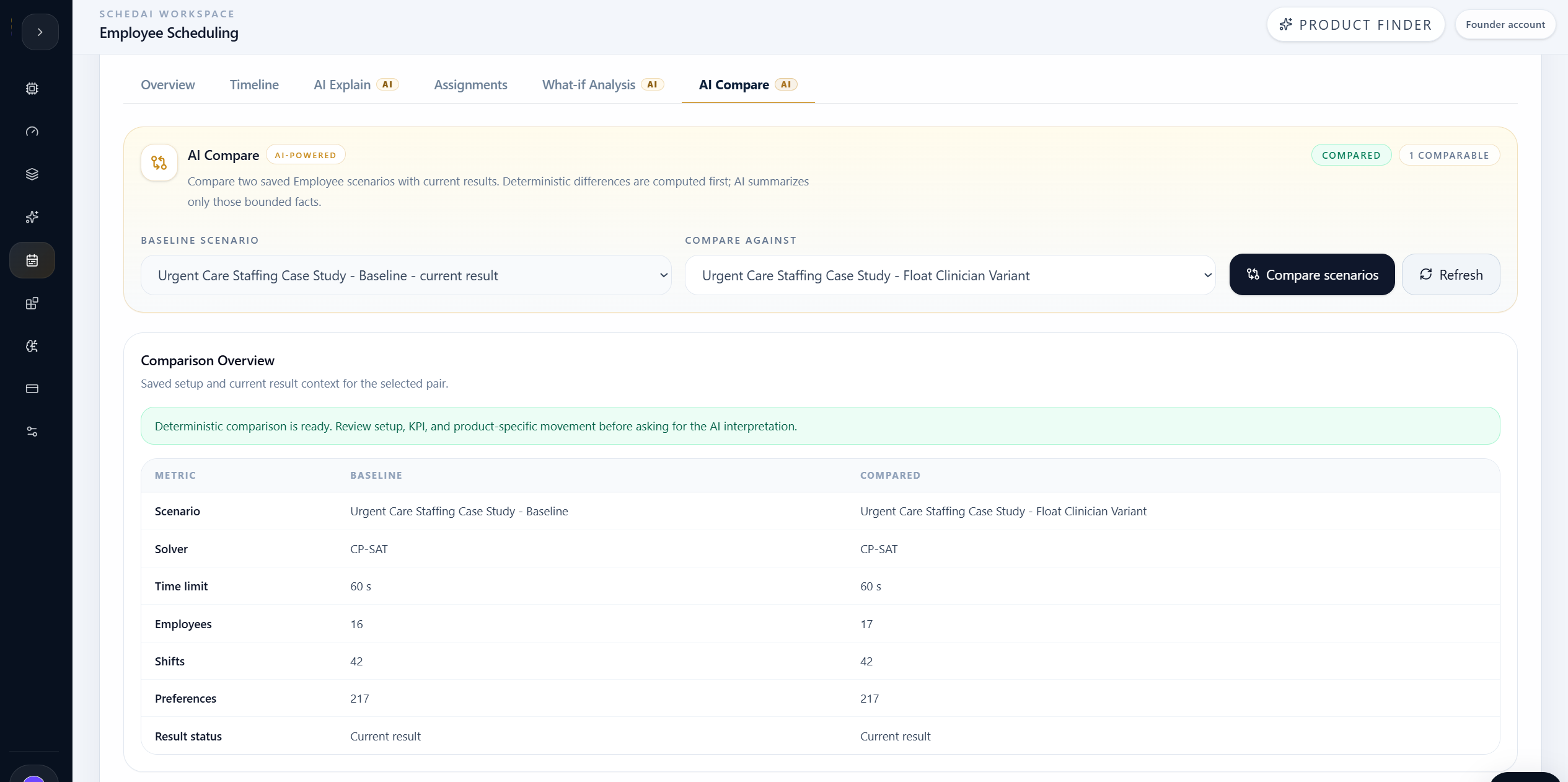Click the green 'Deterministic comparison is ready' banner

[820, 426]
